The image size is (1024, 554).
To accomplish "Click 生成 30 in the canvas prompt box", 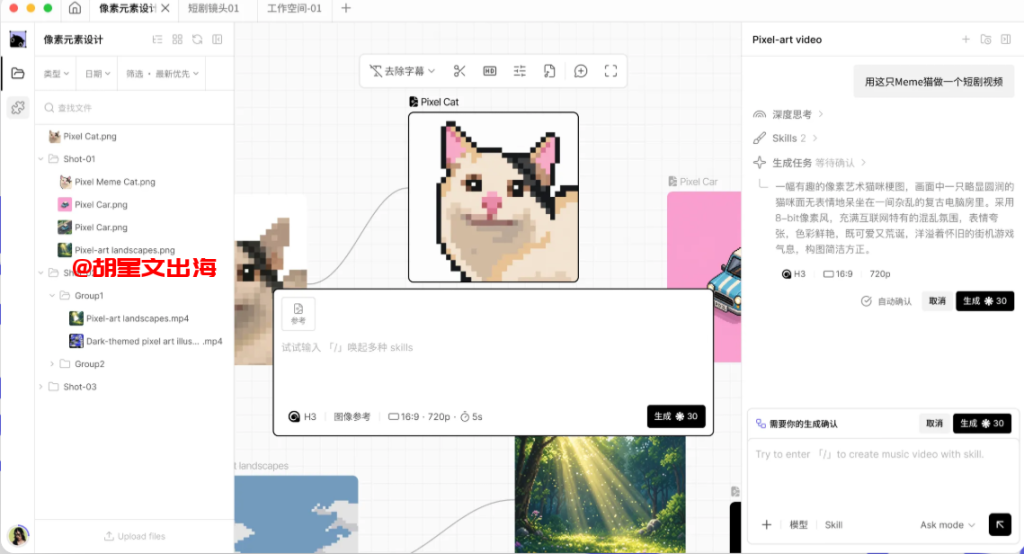I will [676, 417].
